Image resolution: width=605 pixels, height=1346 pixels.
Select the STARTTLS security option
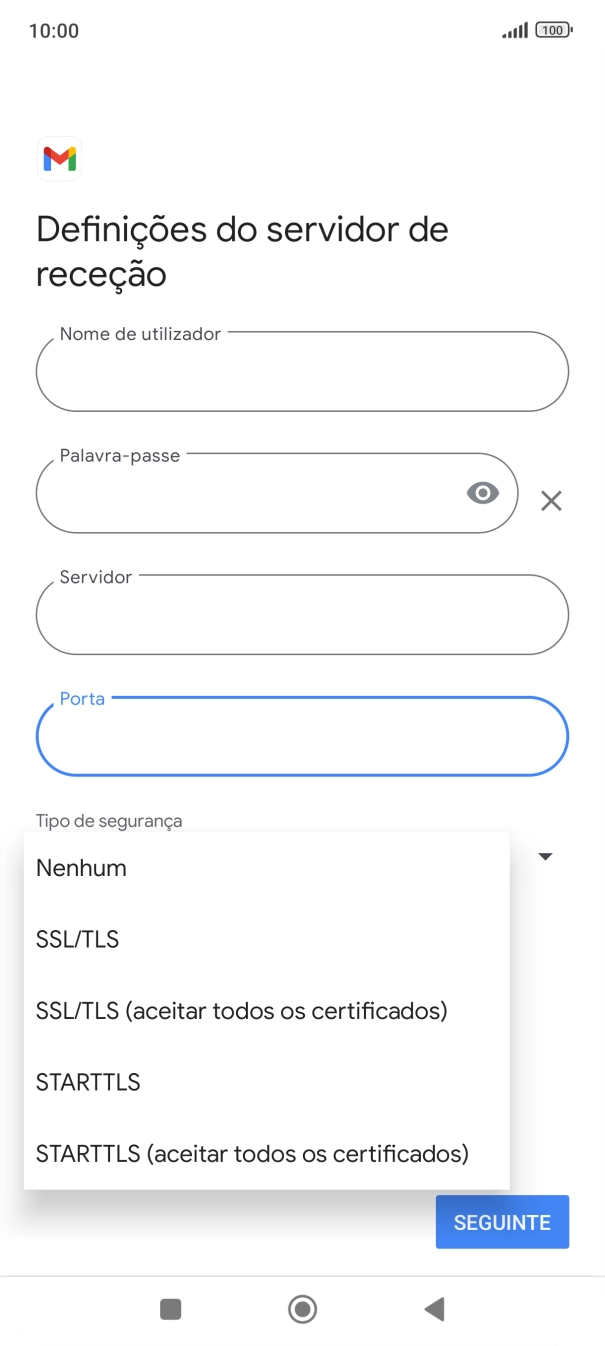click(88, 1082)
